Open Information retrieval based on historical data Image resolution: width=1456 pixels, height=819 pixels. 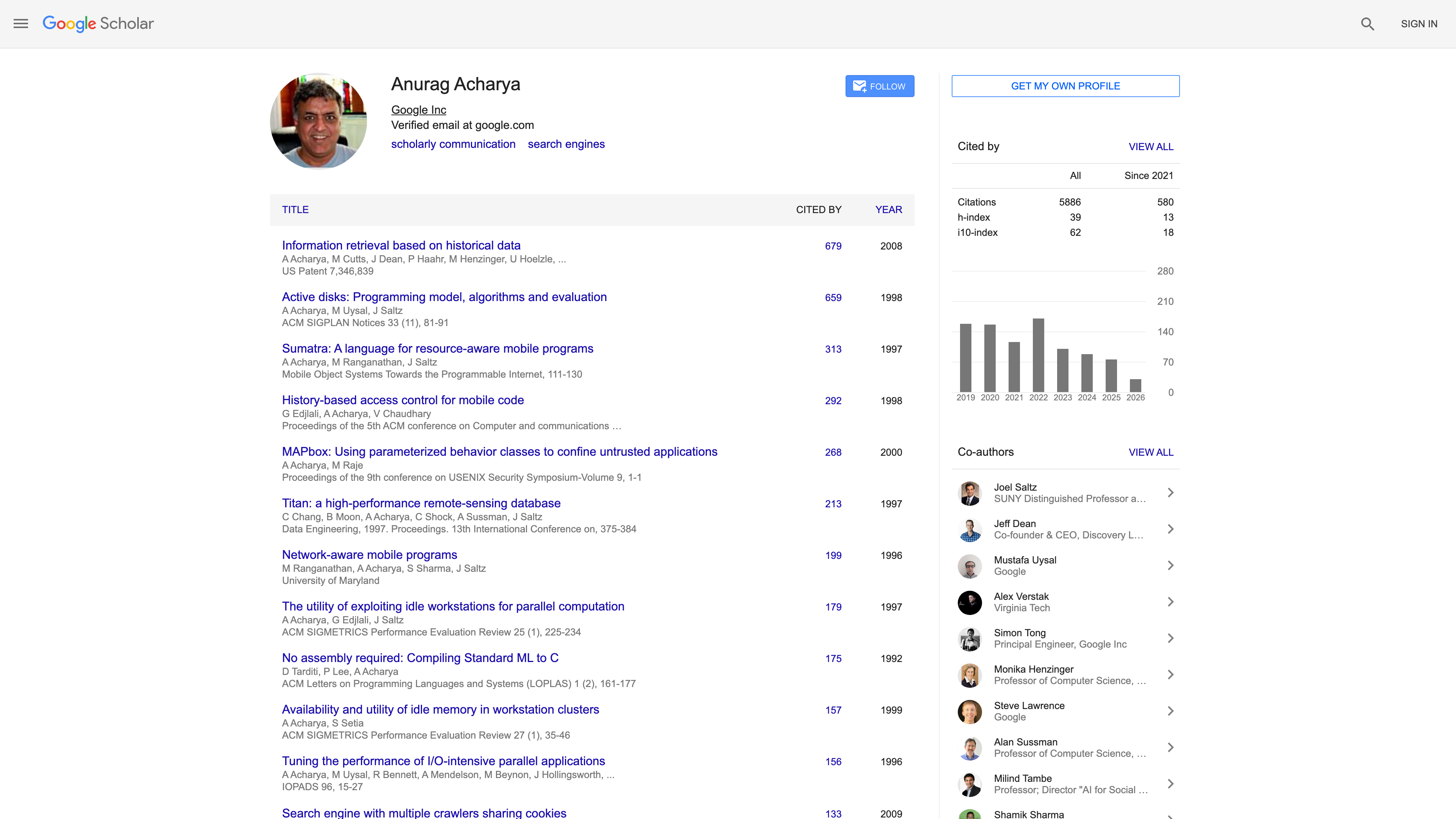pos(401,245)
